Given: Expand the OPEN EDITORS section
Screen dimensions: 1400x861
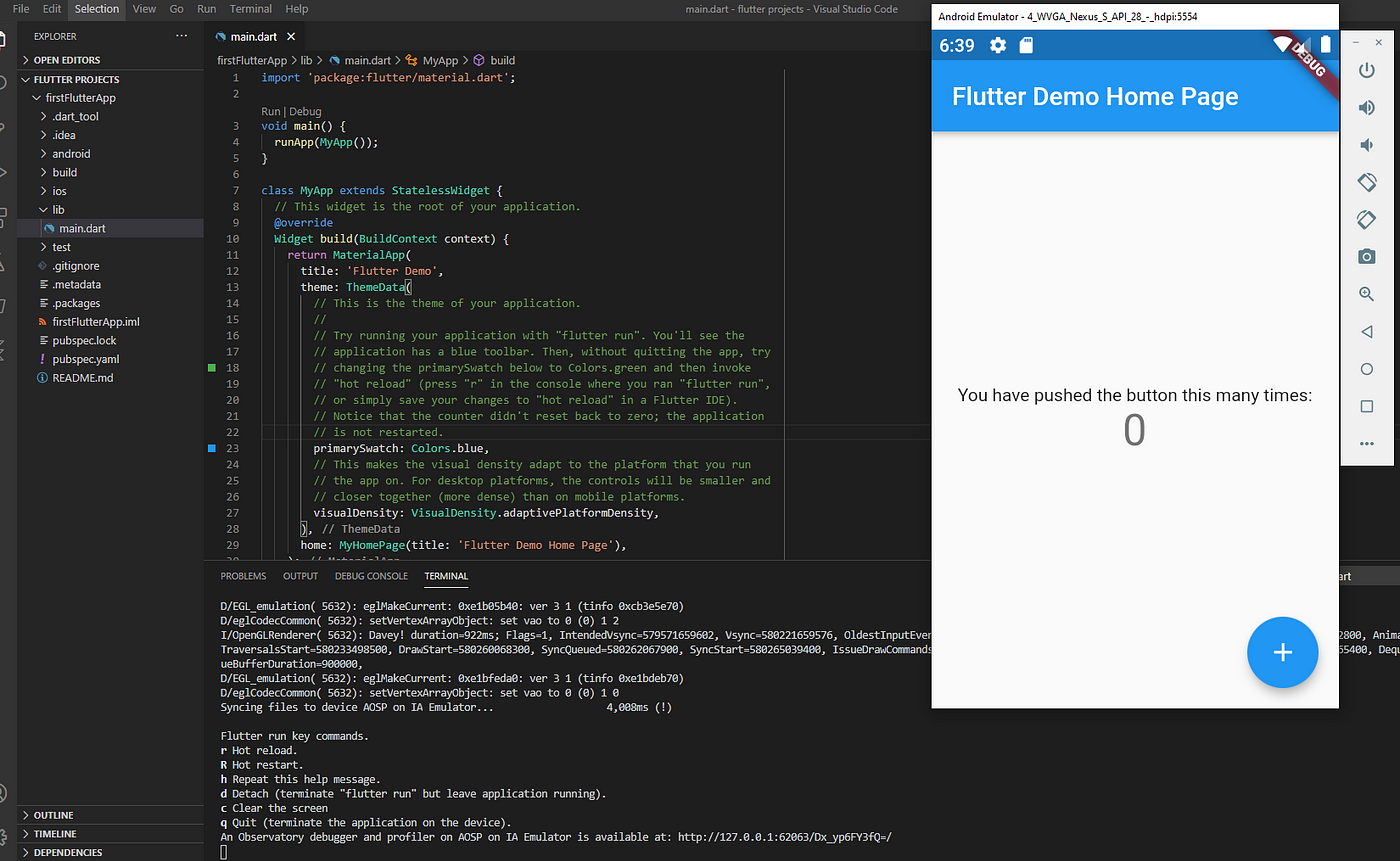Looking at the screenshot, I should pos(110,60).
